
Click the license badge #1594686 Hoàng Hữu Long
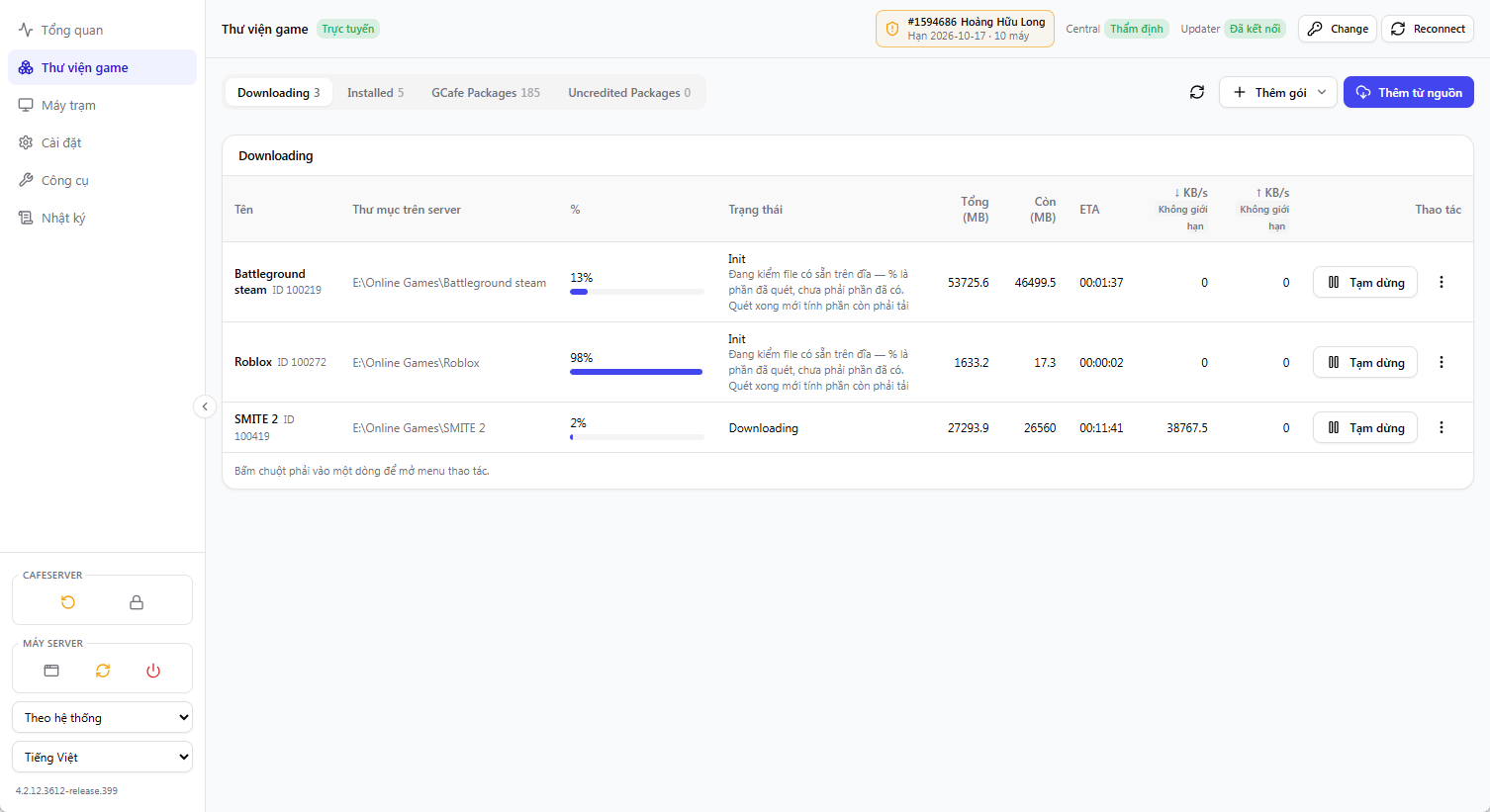(x=965, y=29)
